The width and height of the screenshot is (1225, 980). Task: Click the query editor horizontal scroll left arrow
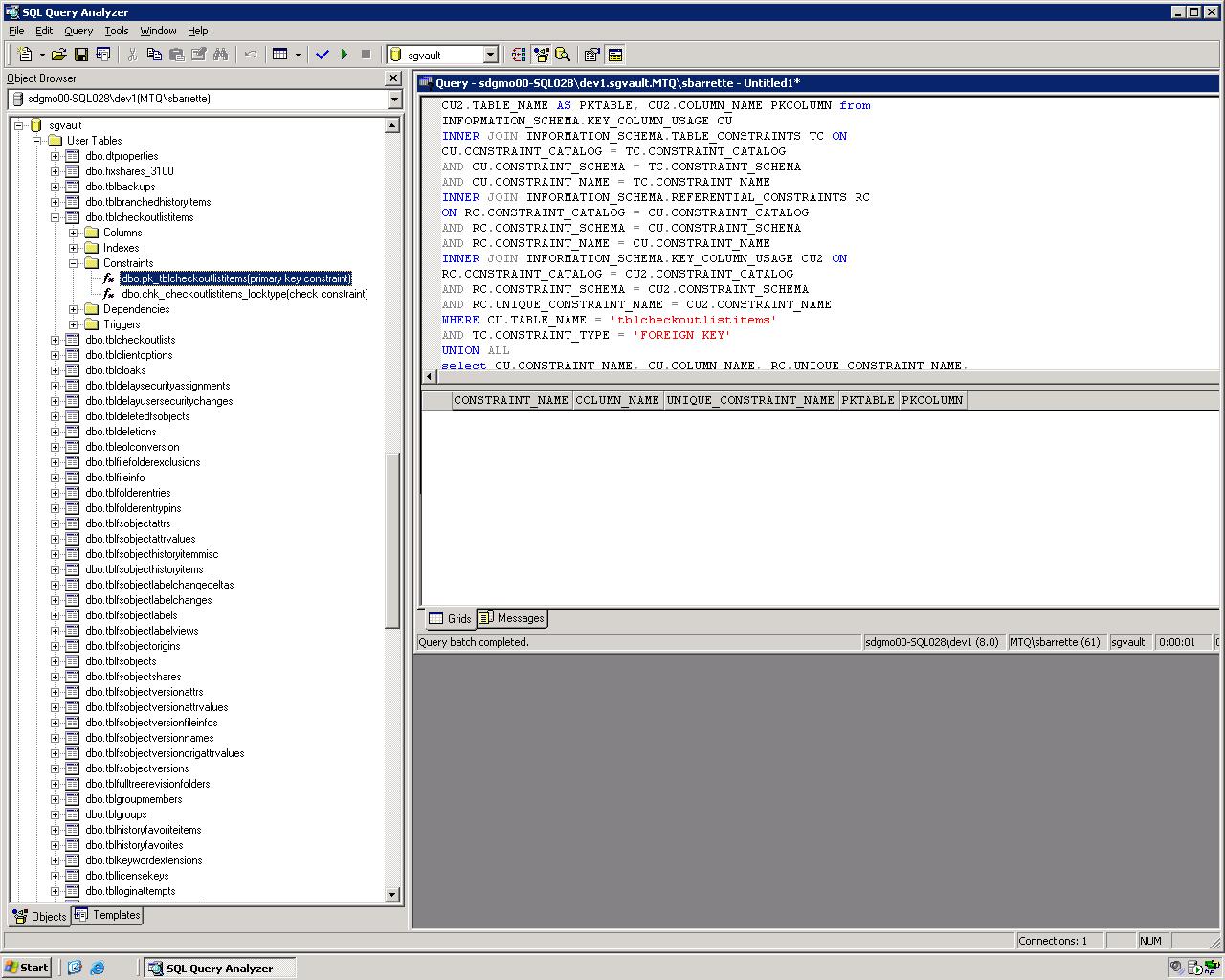(x=430, y=376)
